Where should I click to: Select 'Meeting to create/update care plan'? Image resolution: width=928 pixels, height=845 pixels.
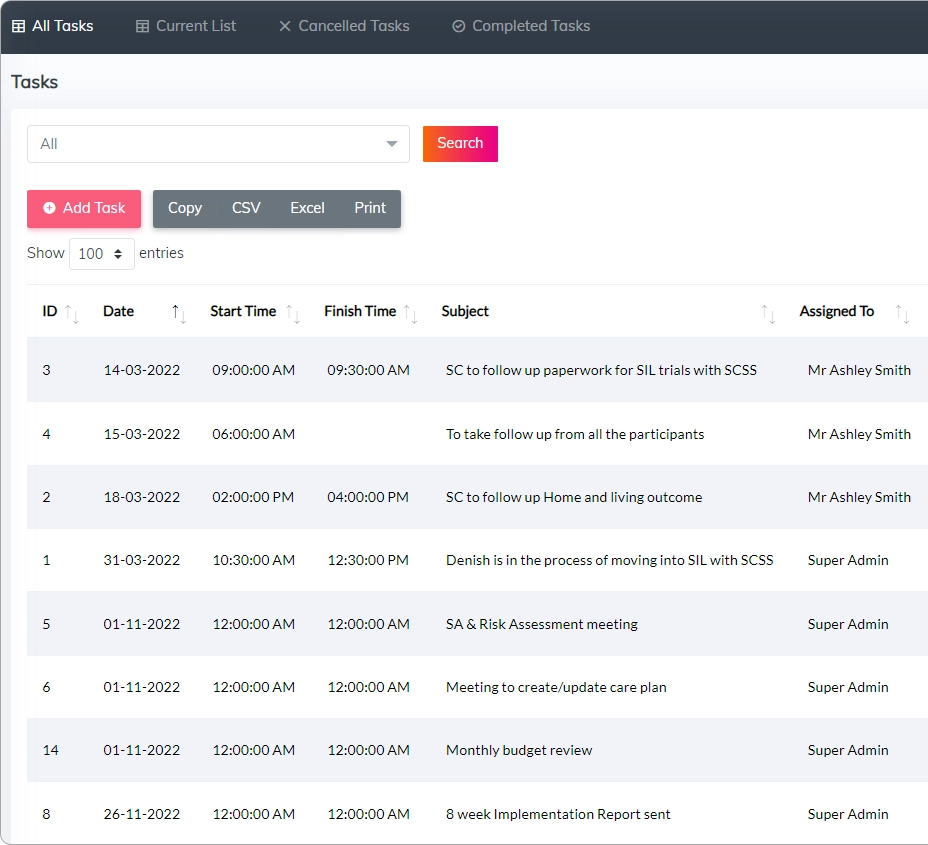(556, 687)
